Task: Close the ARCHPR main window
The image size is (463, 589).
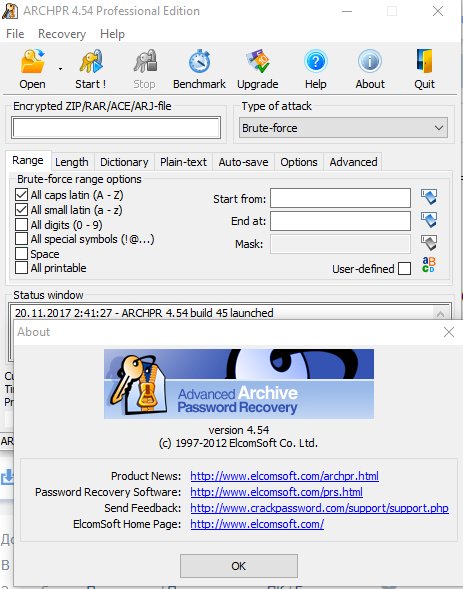Action: point(438,11)
